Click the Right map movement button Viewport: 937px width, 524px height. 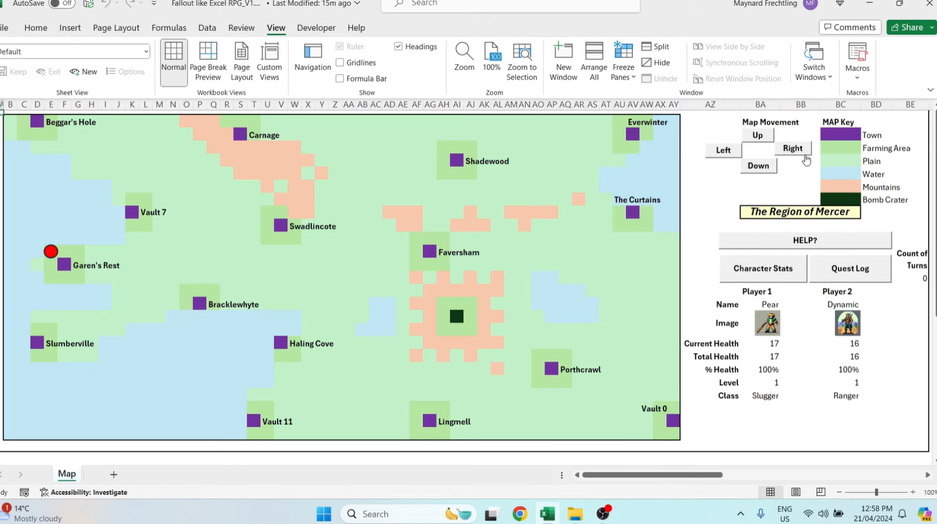(x=792, y=148)
